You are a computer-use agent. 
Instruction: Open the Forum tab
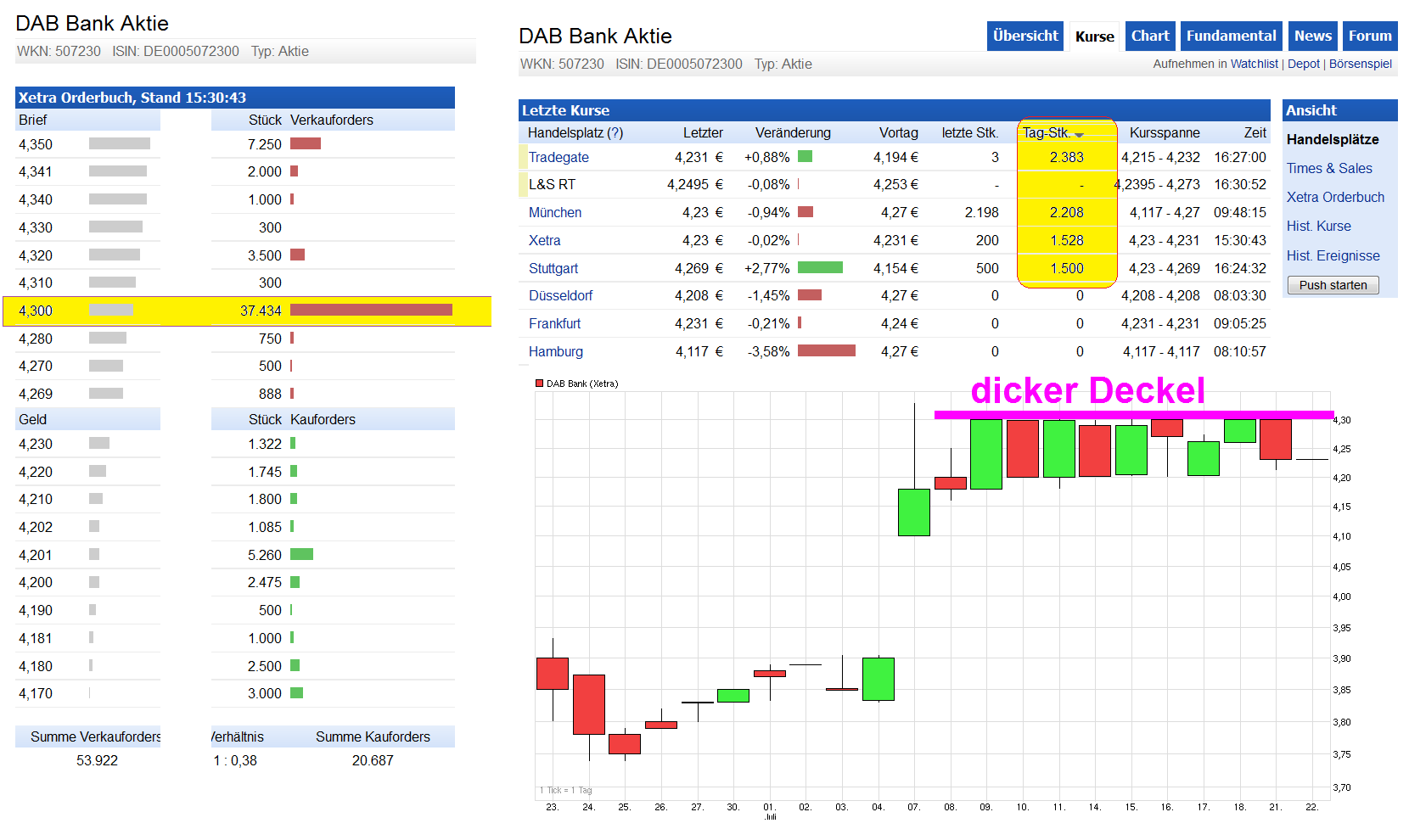click(x=1369, y=36)
